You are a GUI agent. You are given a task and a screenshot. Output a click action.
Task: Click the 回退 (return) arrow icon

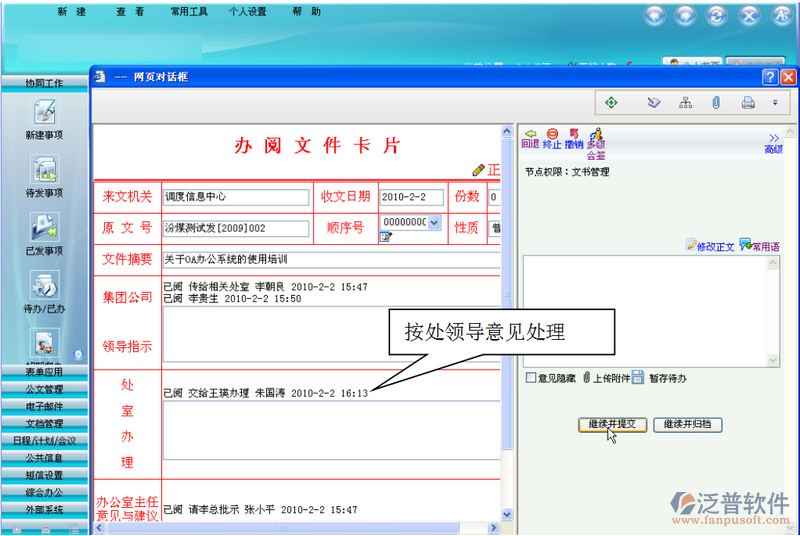(x=530, y=134)
